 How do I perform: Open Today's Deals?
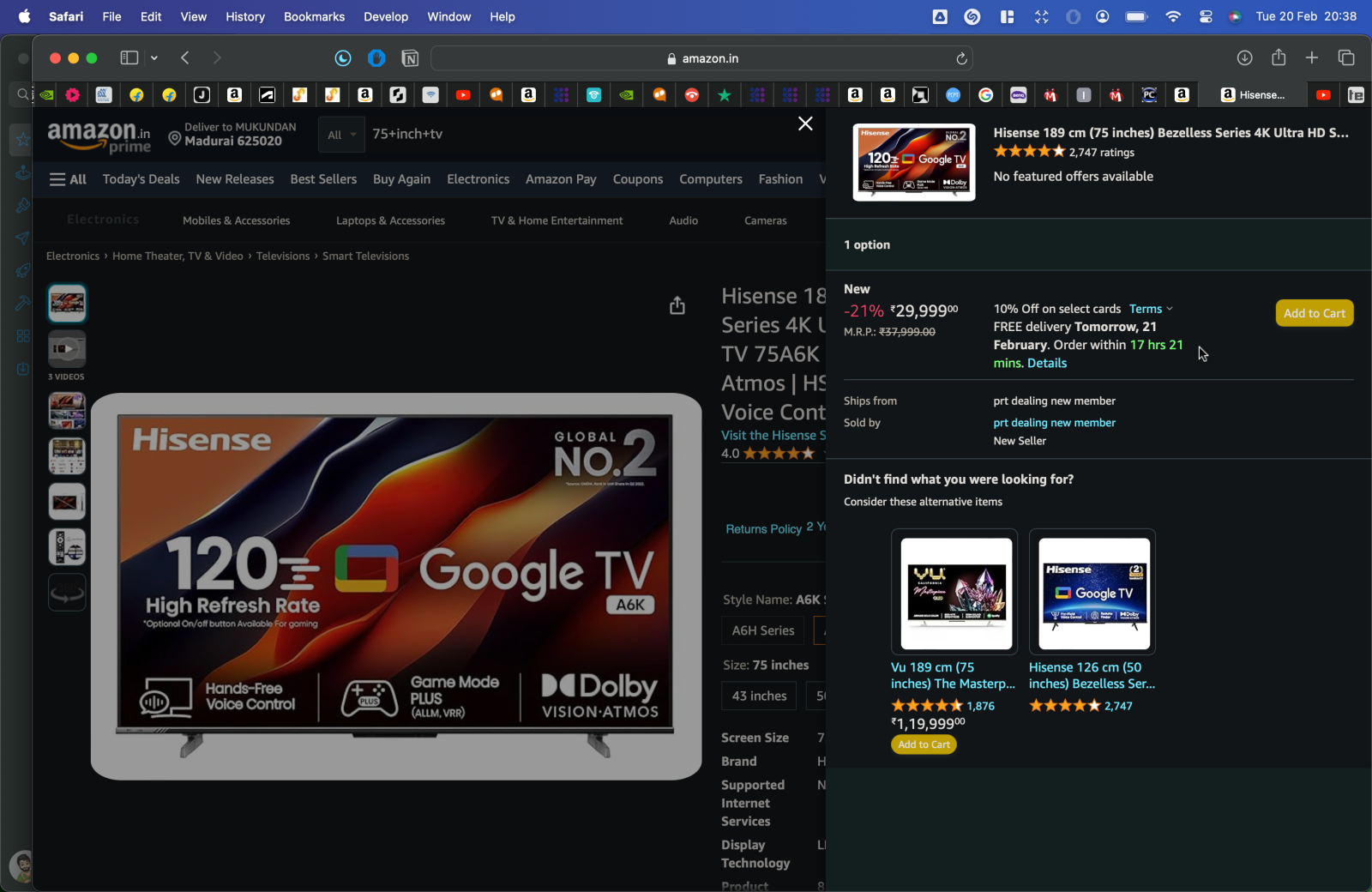(141, 179)
